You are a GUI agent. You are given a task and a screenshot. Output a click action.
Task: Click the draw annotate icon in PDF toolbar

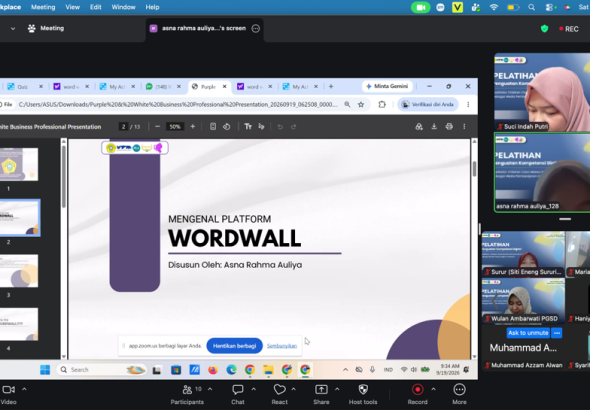[x=262, y=127]
